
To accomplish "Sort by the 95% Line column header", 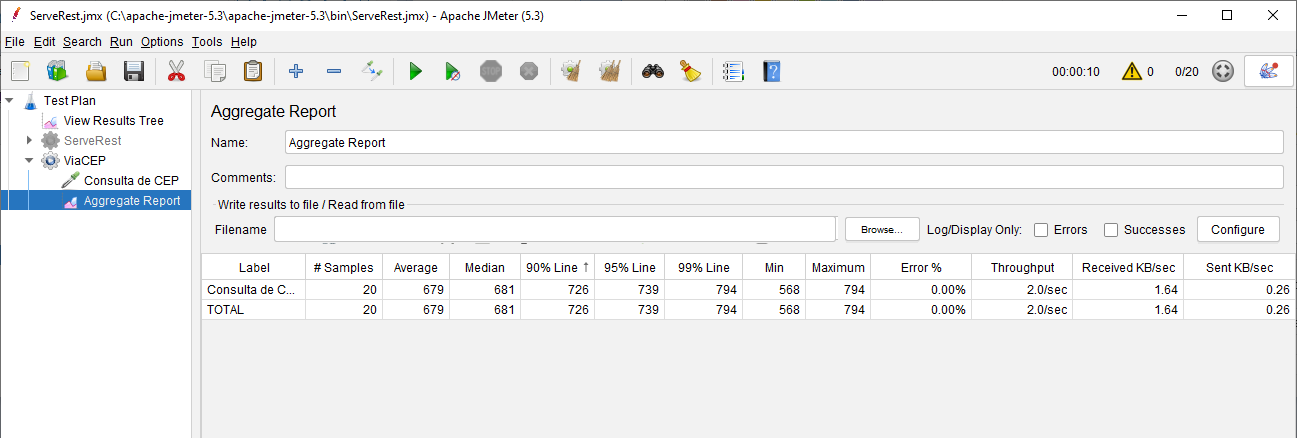I will 631,267.
